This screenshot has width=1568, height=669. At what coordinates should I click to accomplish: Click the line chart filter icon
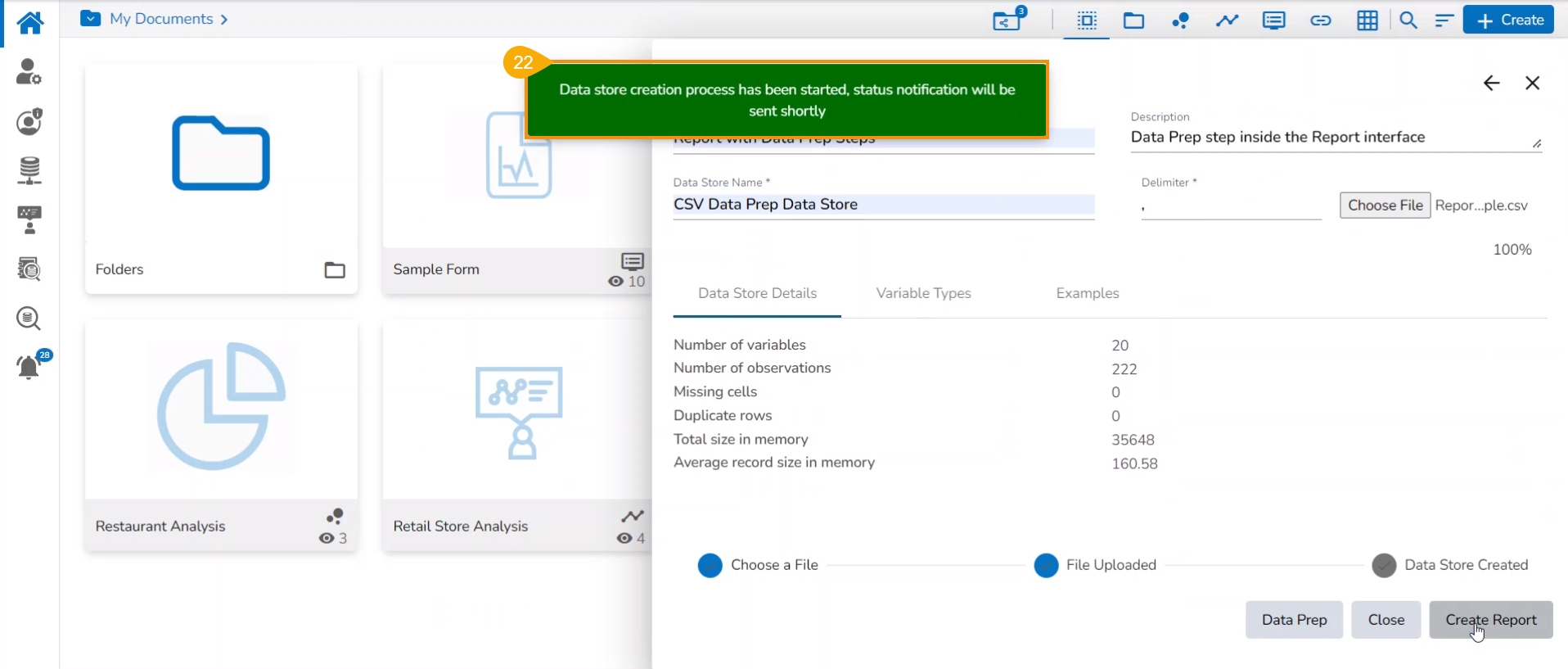(1227, 20)
